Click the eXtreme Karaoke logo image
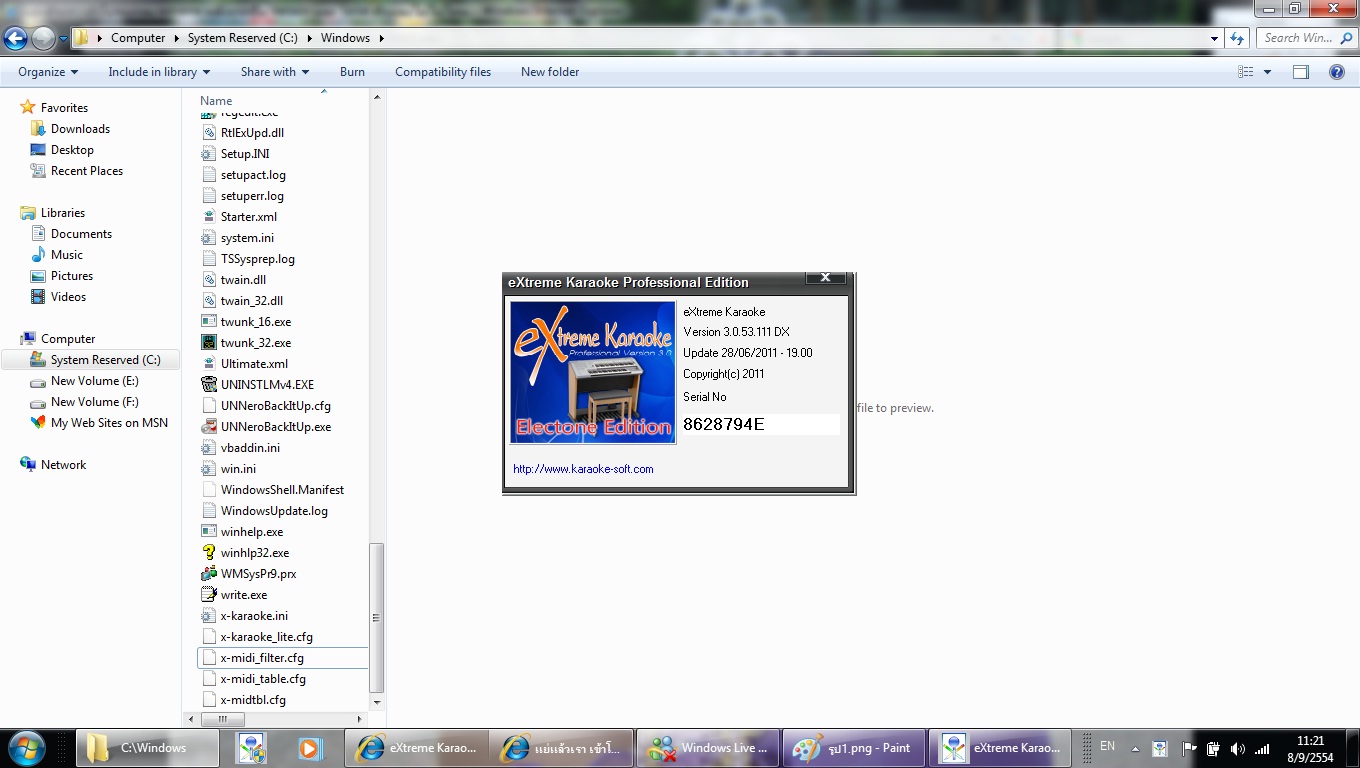Image resolution: width=1360 pixels, height=768 pixels. (593, 372)
